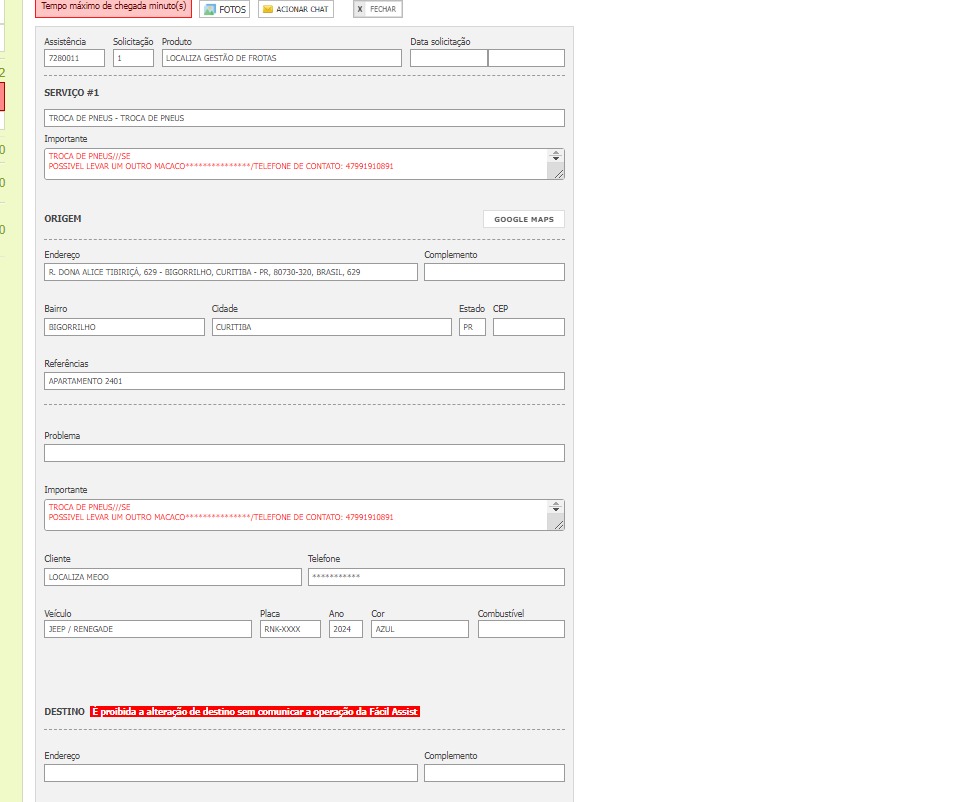Click the Veículo field JEEP / RENEGADE
The width and height of the screenshot is (980, 802).
point(148,629)
